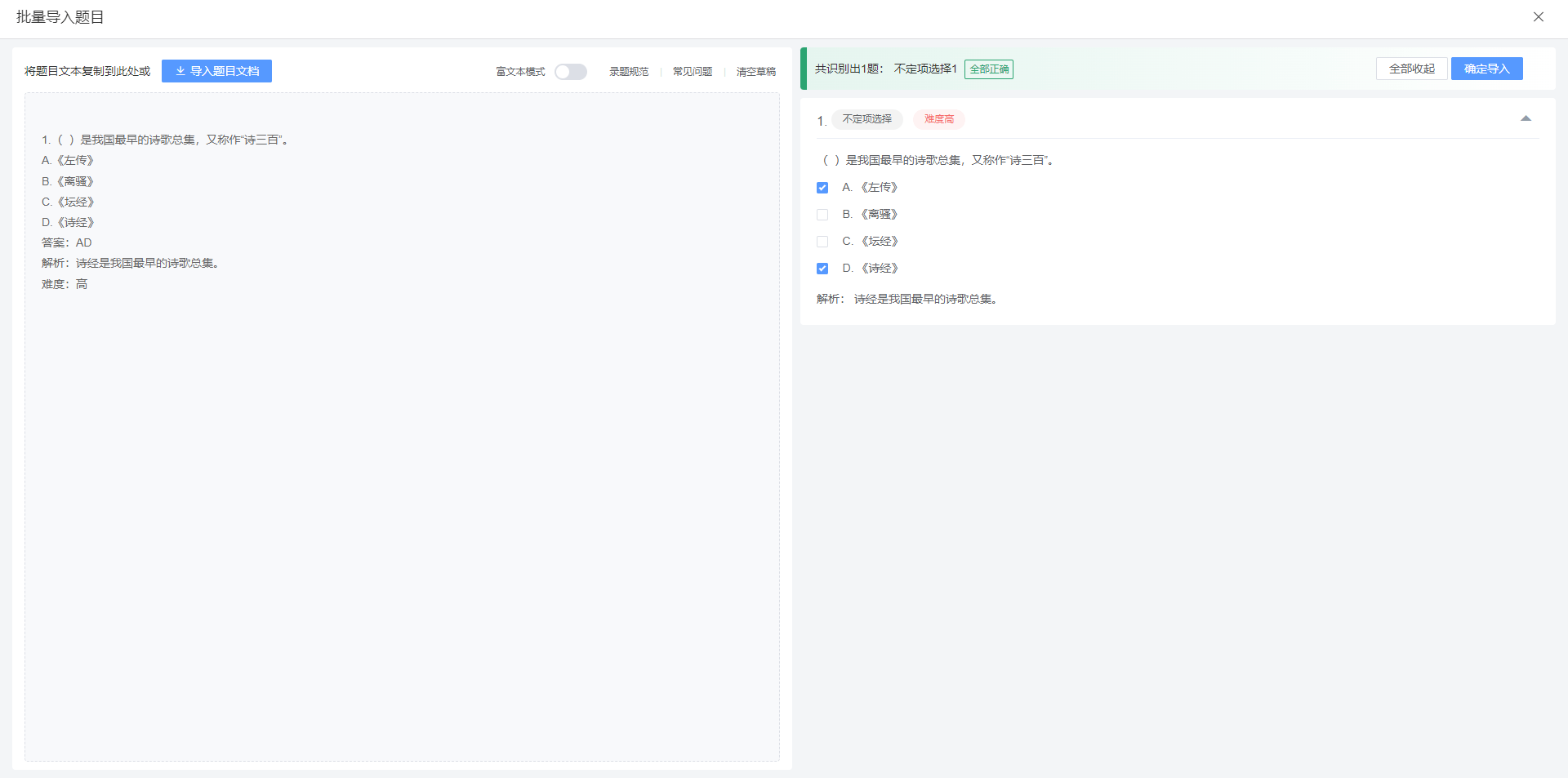
Task: Uncheck option D《诗经》checkbox
Action: pos(822,269)
